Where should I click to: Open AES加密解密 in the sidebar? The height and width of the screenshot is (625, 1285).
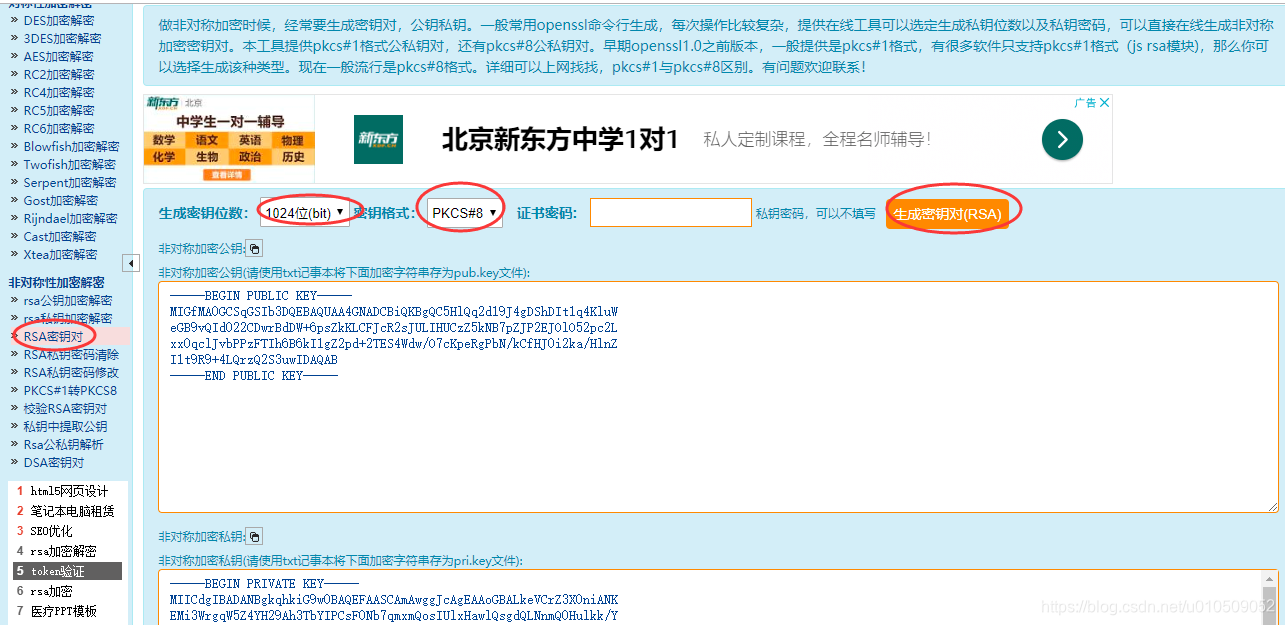59,56
